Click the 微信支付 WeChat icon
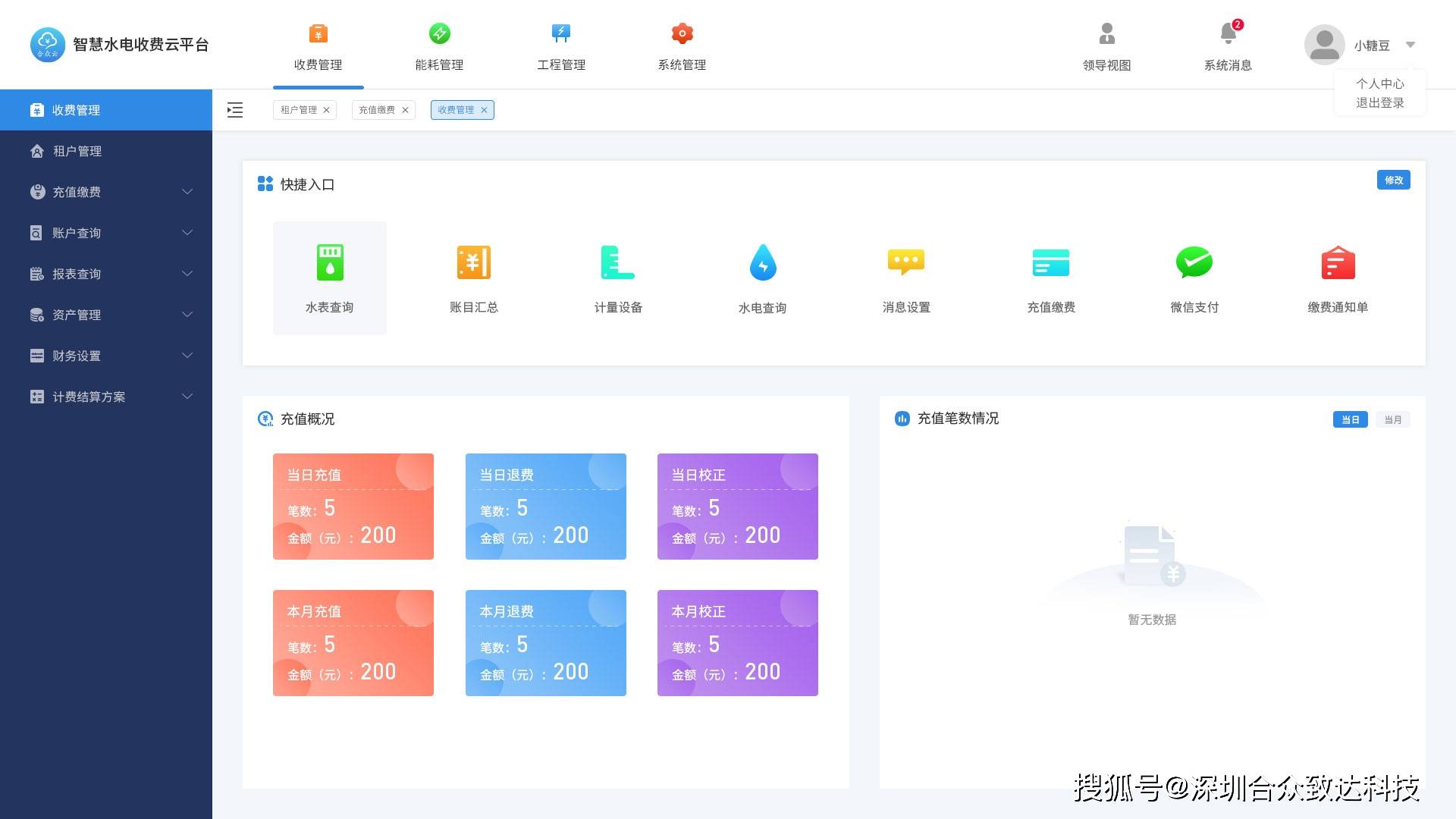Image resolution: width=1456 pixels, height=819 pixels. [1194, 262]
